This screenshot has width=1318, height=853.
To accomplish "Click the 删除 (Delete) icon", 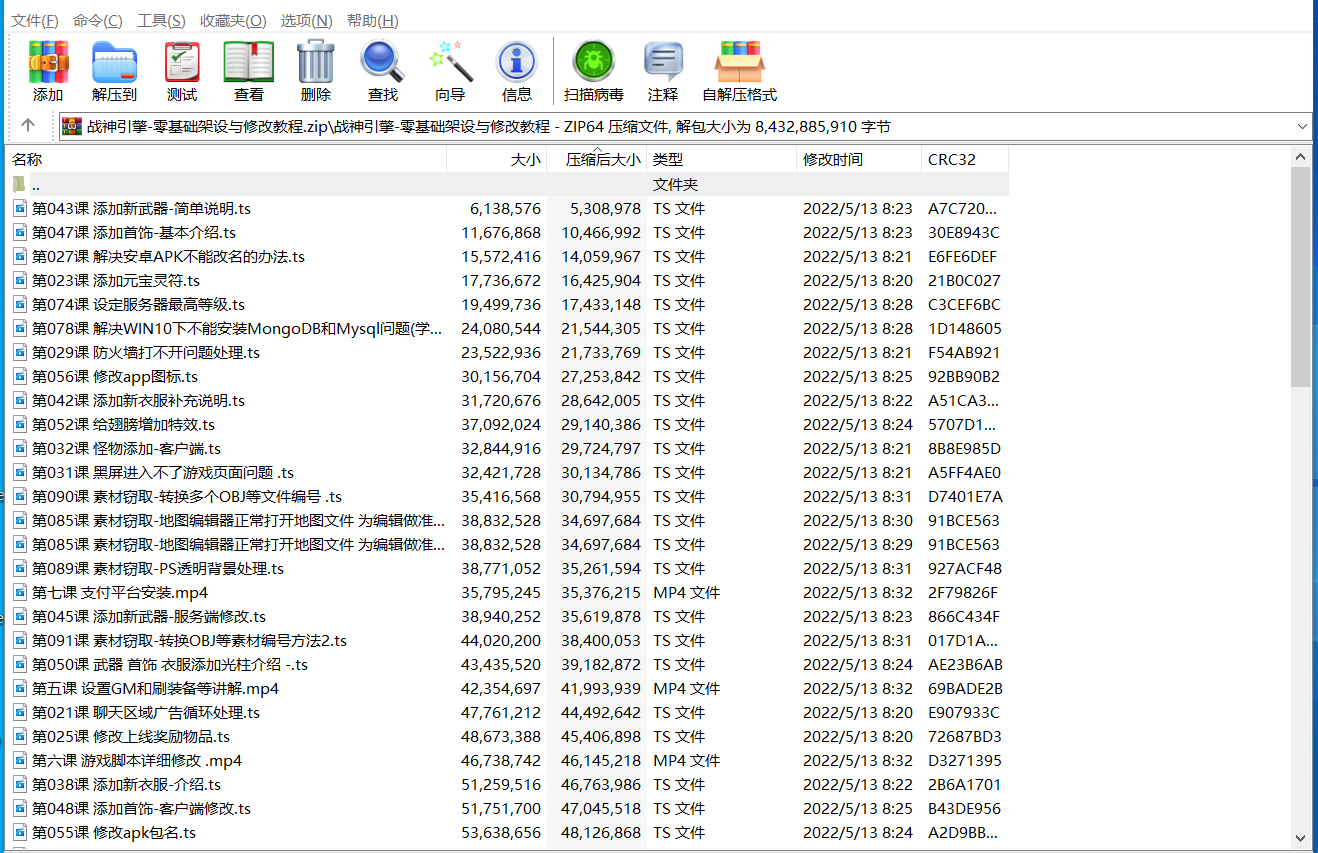I will click(x=315, y=70).
